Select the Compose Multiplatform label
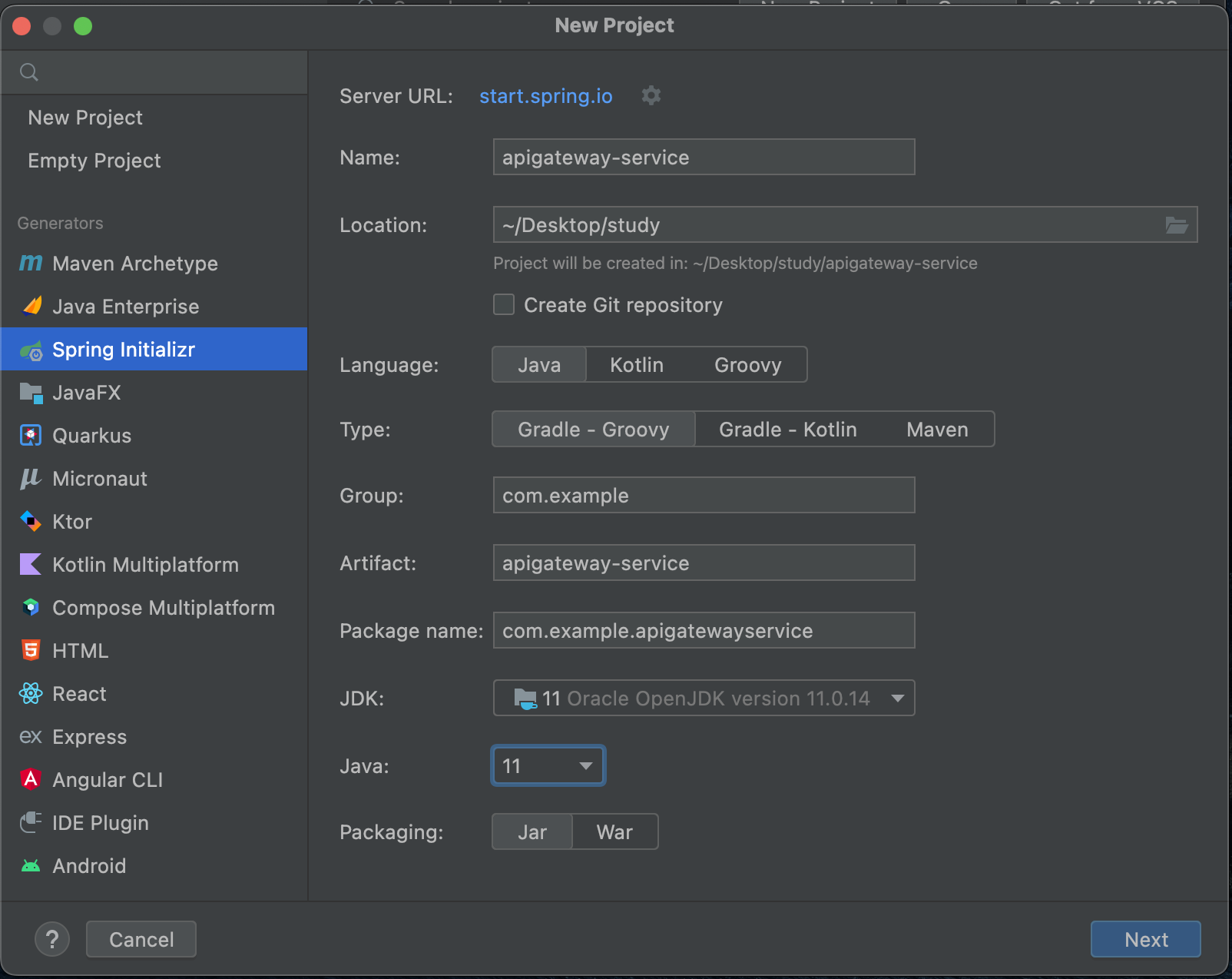This screenshot has height=979, width=1232. click(x=164, y=608)
